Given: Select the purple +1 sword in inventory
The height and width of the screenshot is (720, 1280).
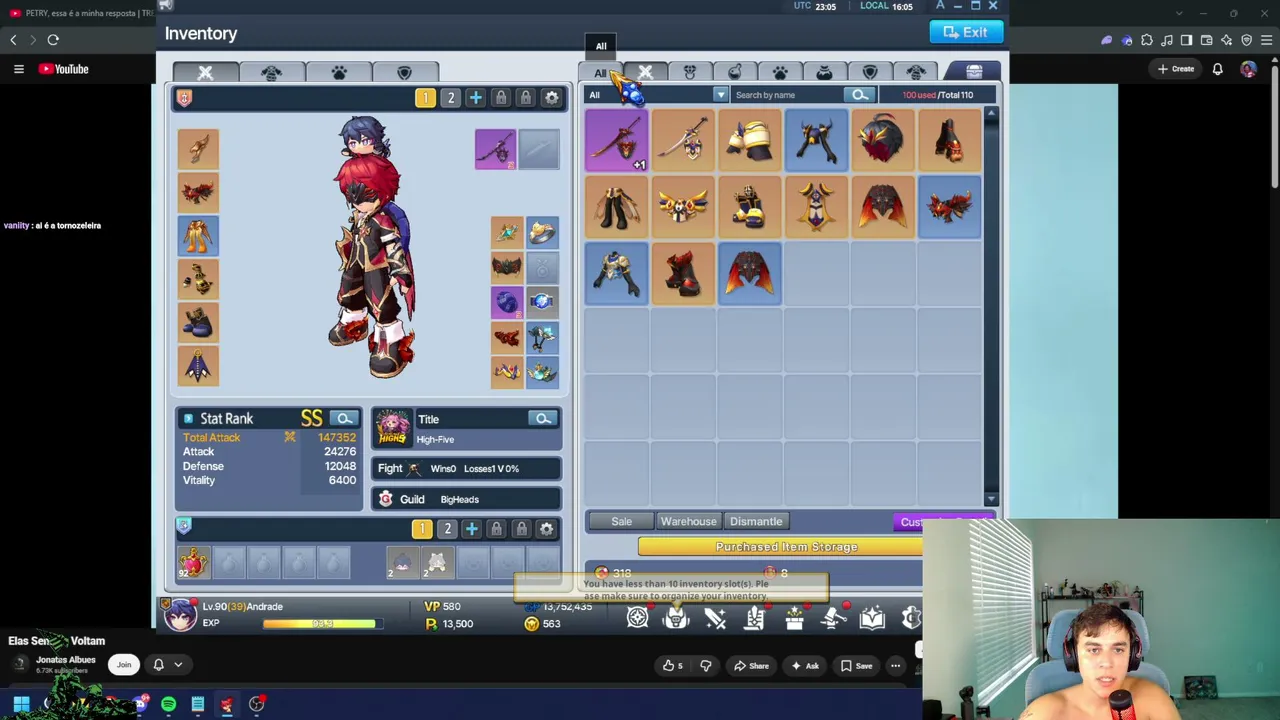Looking at the screenshot, I should (x=616, y=140).
